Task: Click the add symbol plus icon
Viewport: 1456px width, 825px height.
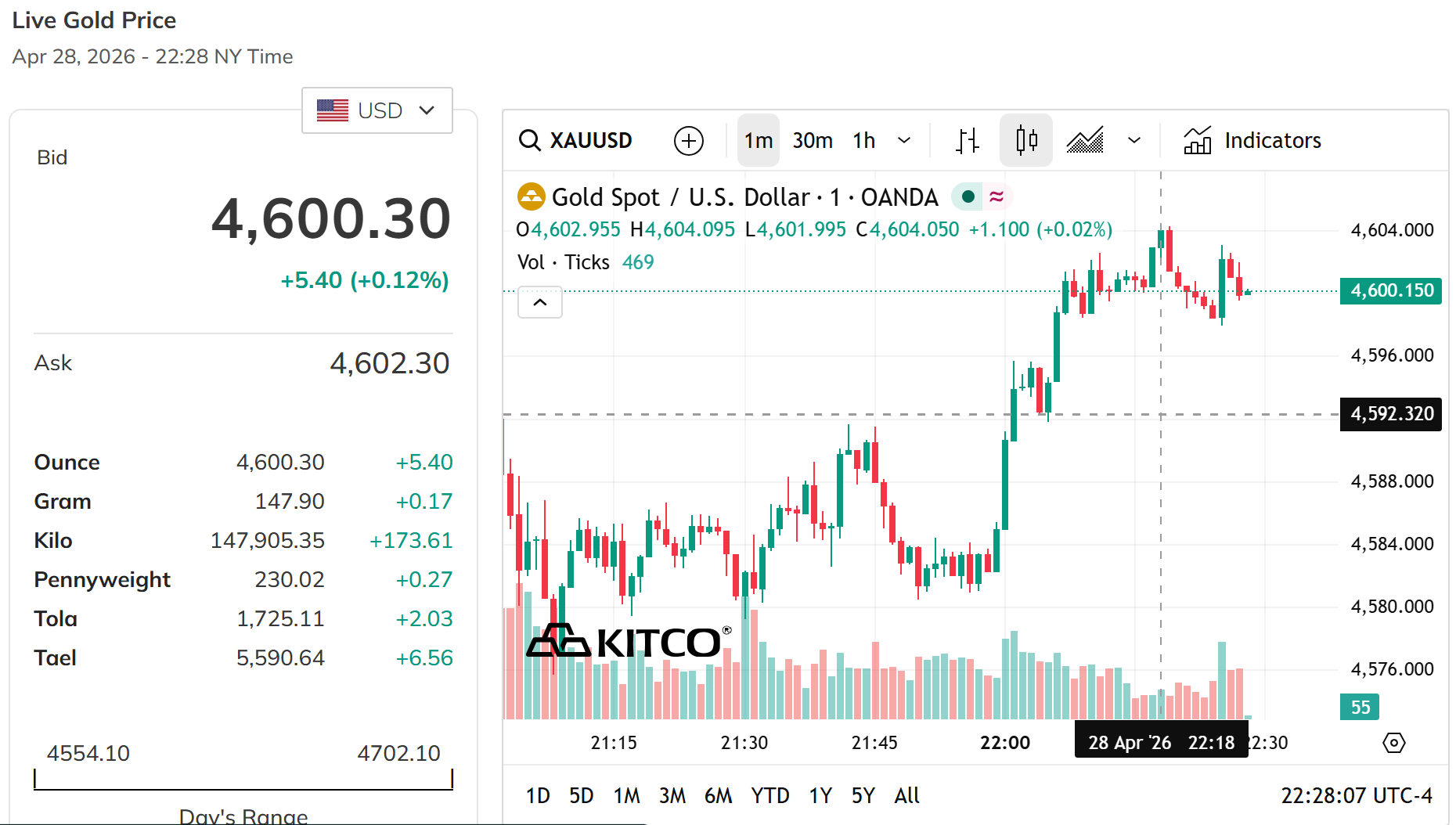Action: [688, 141]
